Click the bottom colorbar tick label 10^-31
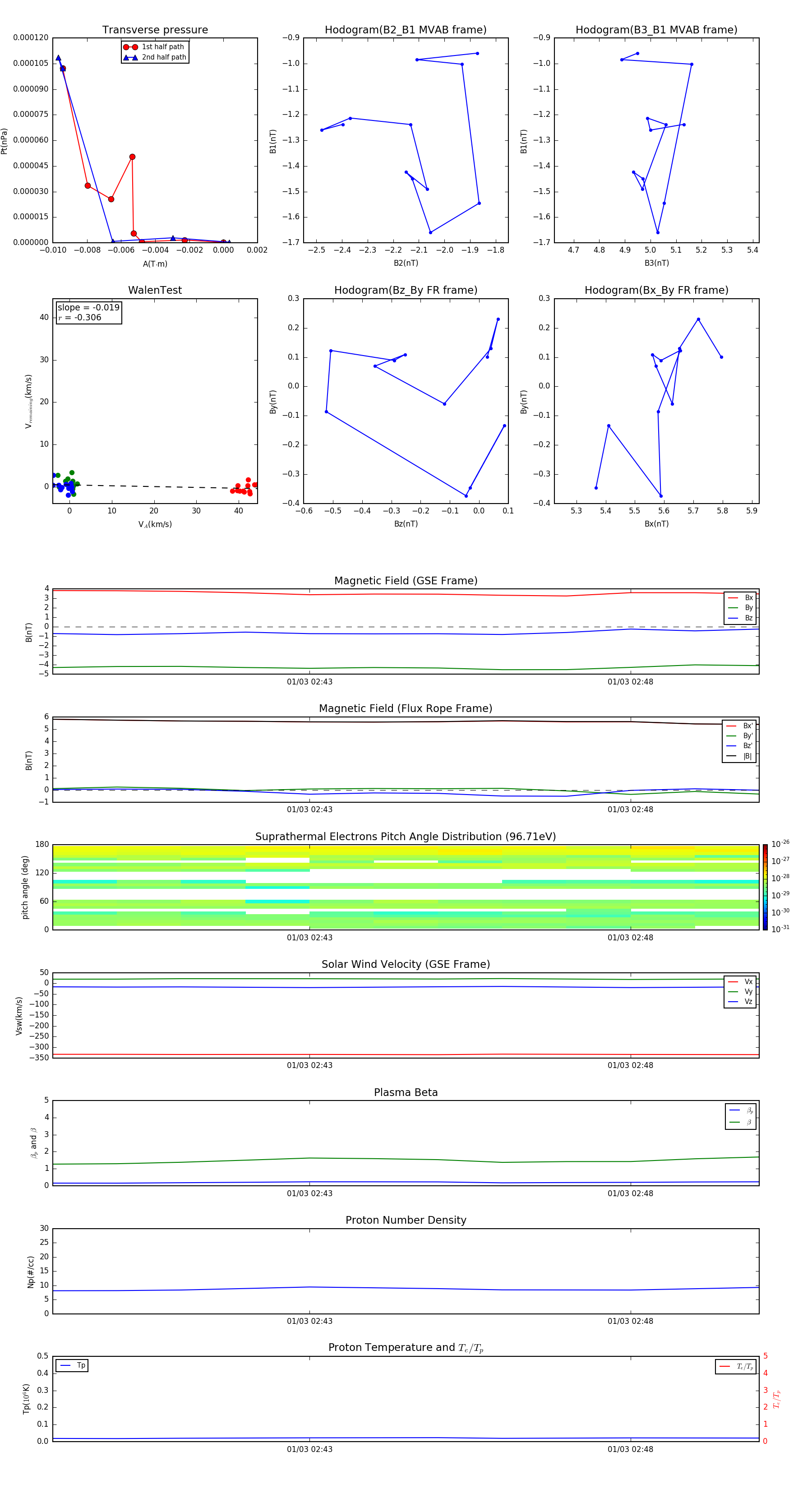The image size is (812, 1489). (x=780, y=929)
